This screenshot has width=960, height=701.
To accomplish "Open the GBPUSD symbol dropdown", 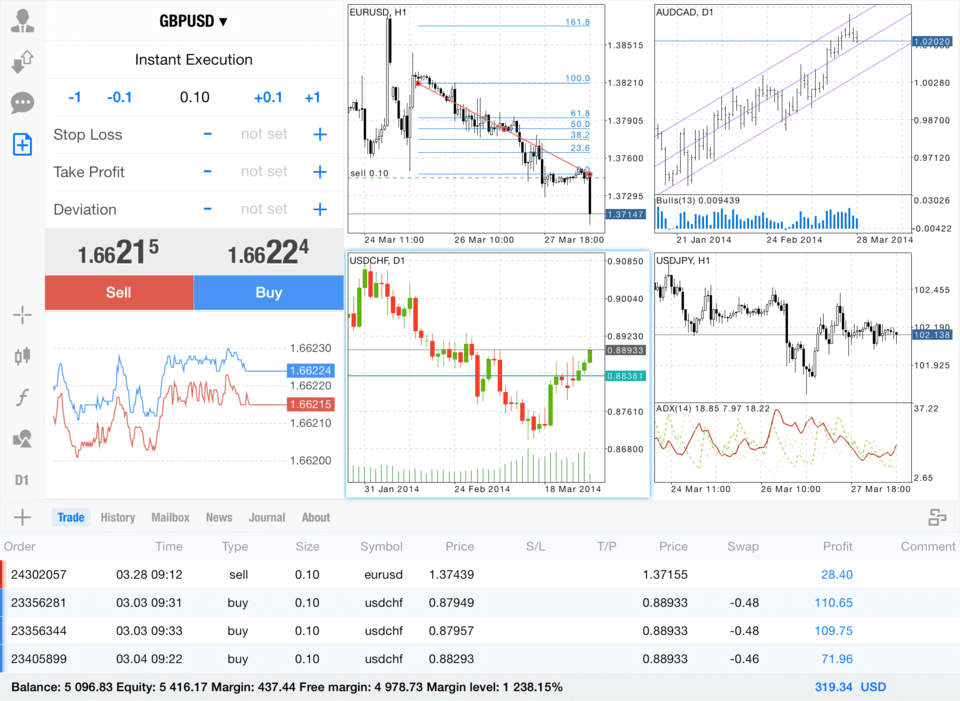I will tap(193, 21).
